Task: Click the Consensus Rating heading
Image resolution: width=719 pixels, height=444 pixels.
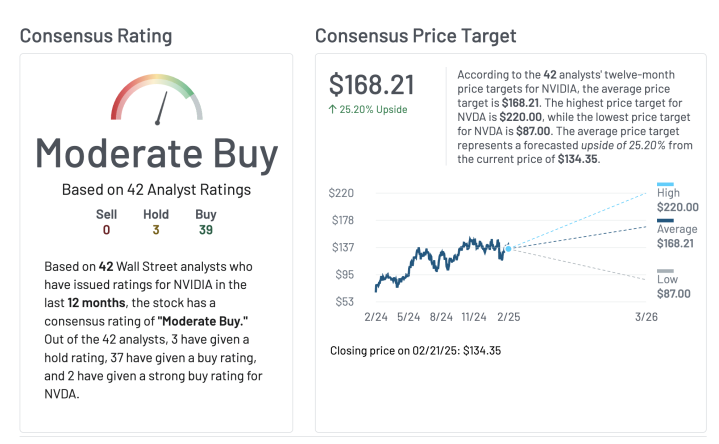Action: [x=96, y=36]
